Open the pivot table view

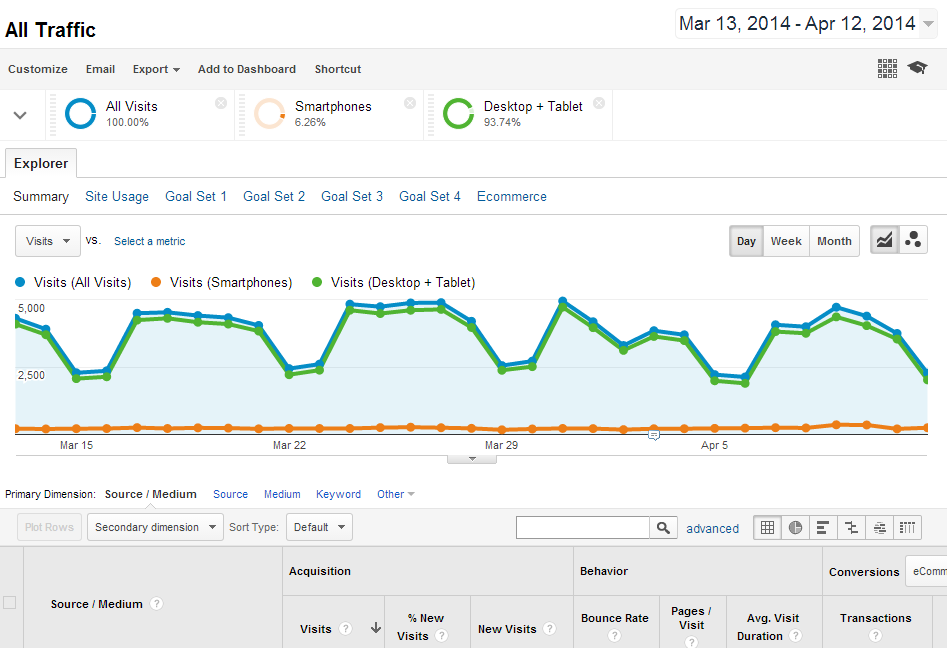[907, 528]
